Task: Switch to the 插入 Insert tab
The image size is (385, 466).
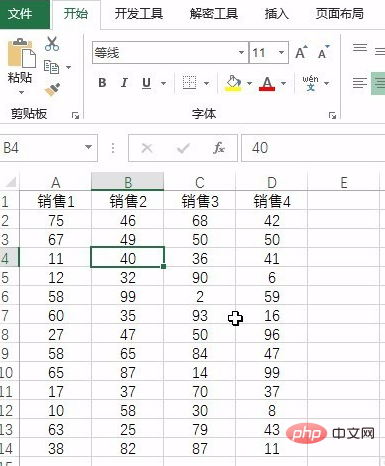Action: coord(277,14)
